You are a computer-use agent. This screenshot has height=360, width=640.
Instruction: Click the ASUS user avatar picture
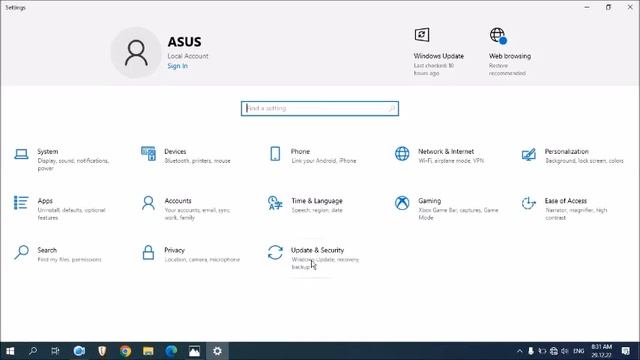(x=136, y=53)
